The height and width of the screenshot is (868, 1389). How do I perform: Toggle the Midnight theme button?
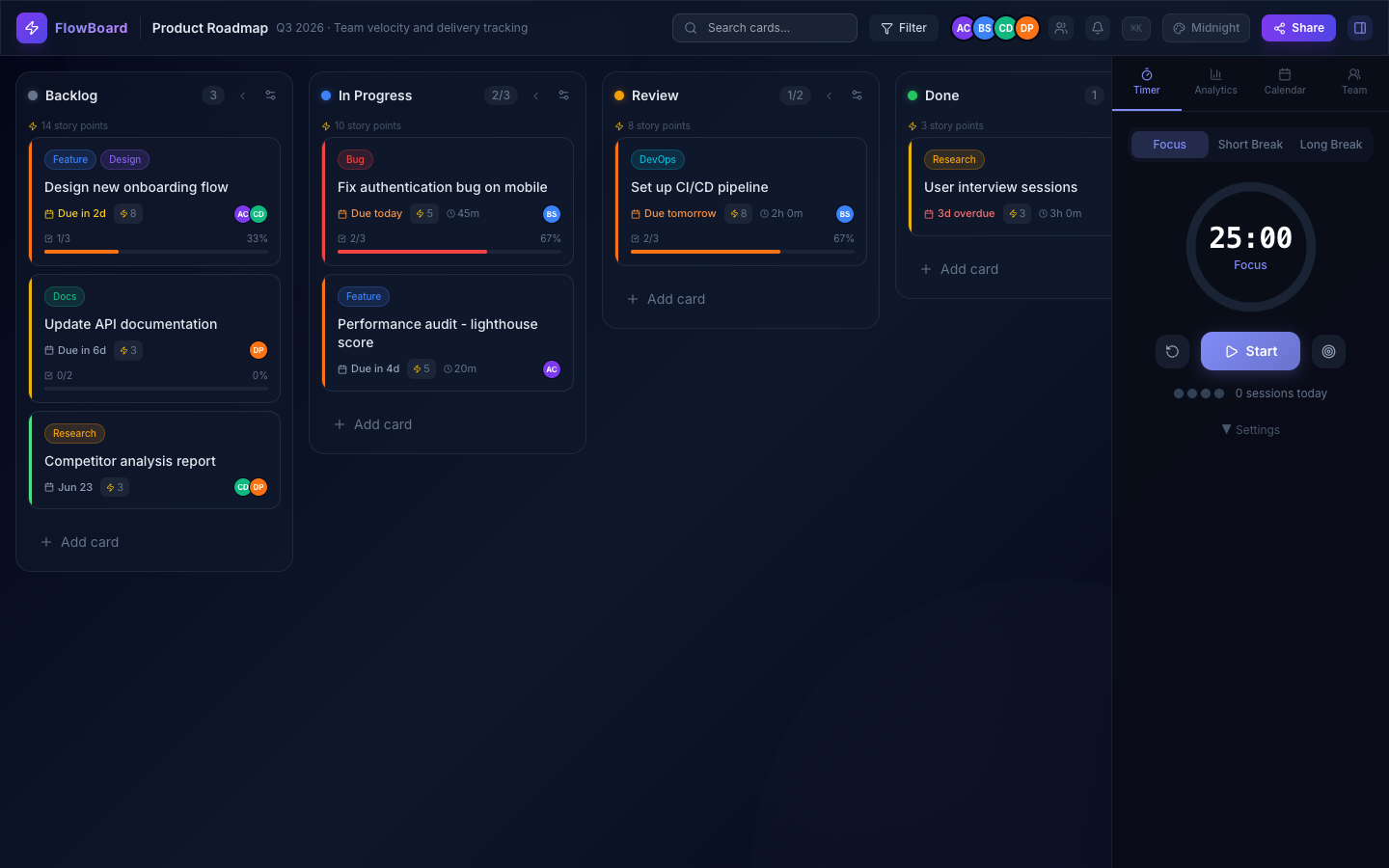click(1206, 28)
